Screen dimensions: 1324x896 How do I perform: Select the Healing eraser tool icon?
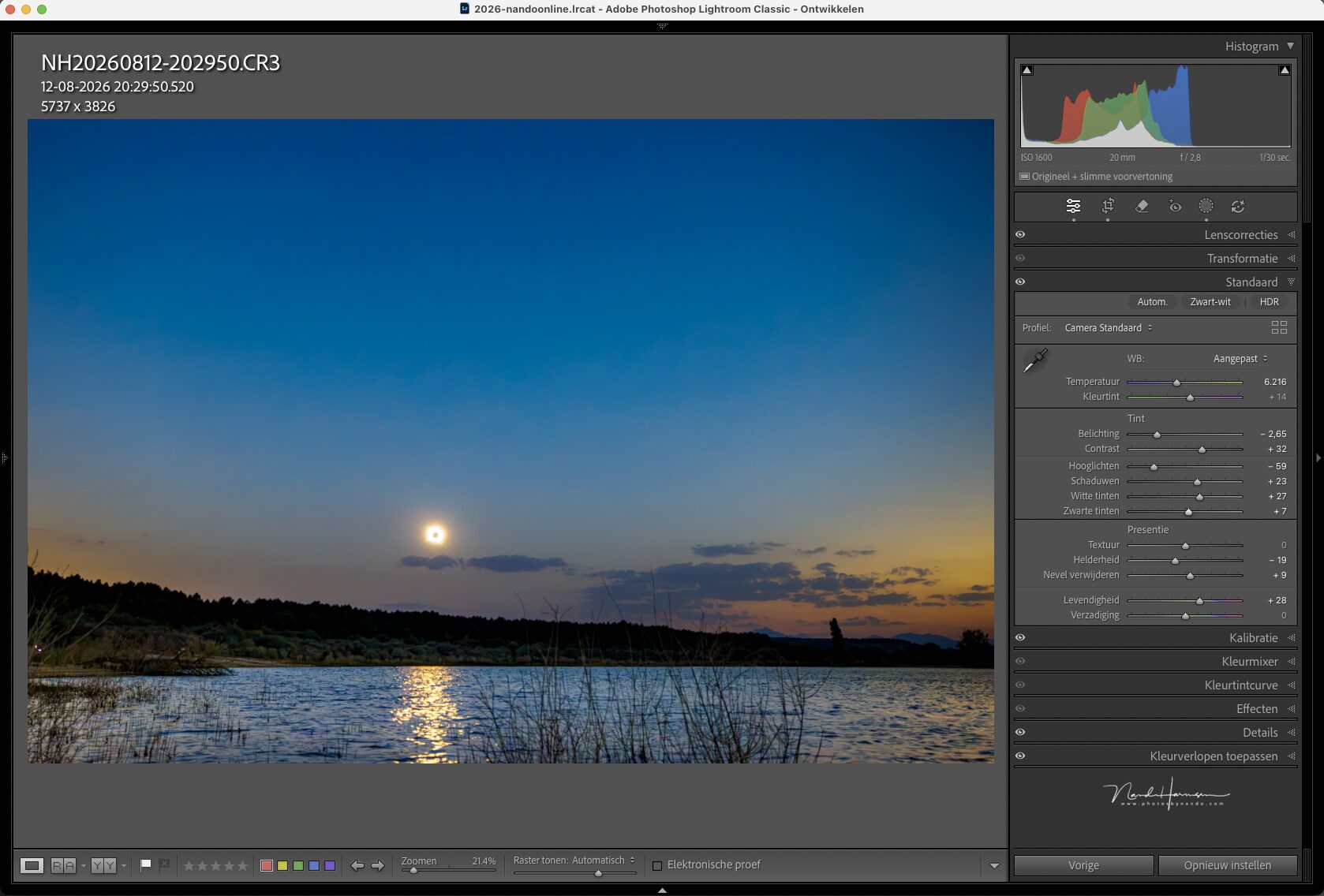[x=1142, y=206]
